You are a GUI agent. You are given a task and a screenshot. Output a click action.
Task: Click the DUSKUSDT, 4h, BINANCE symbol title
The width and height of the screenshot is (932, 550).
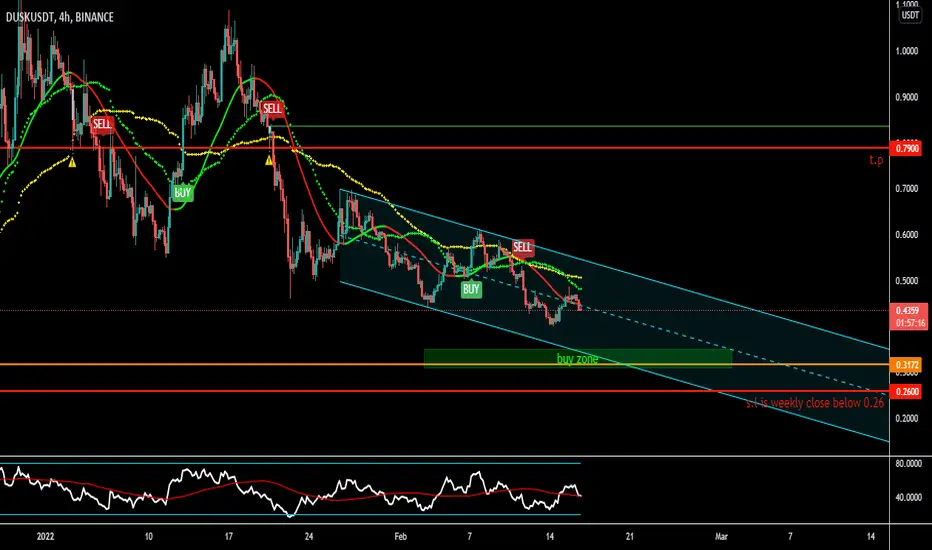click(59, 17)
